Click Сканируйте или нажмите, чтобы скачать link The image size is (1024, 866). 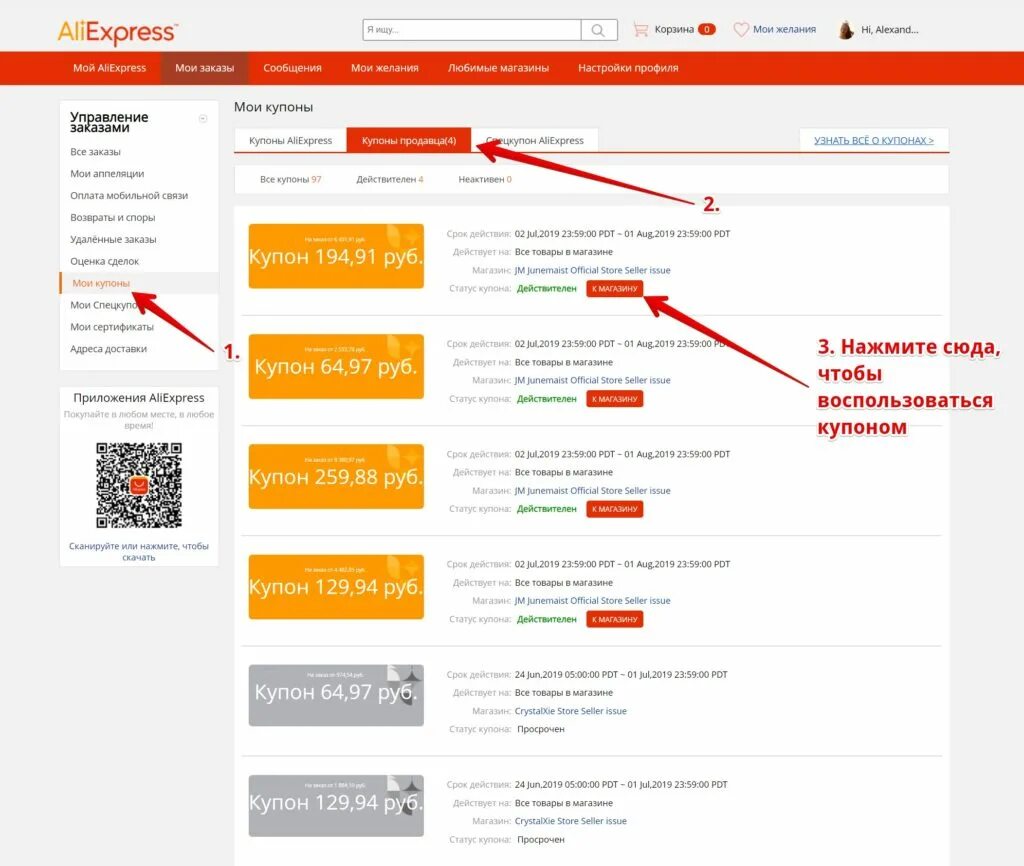point(139,551)
